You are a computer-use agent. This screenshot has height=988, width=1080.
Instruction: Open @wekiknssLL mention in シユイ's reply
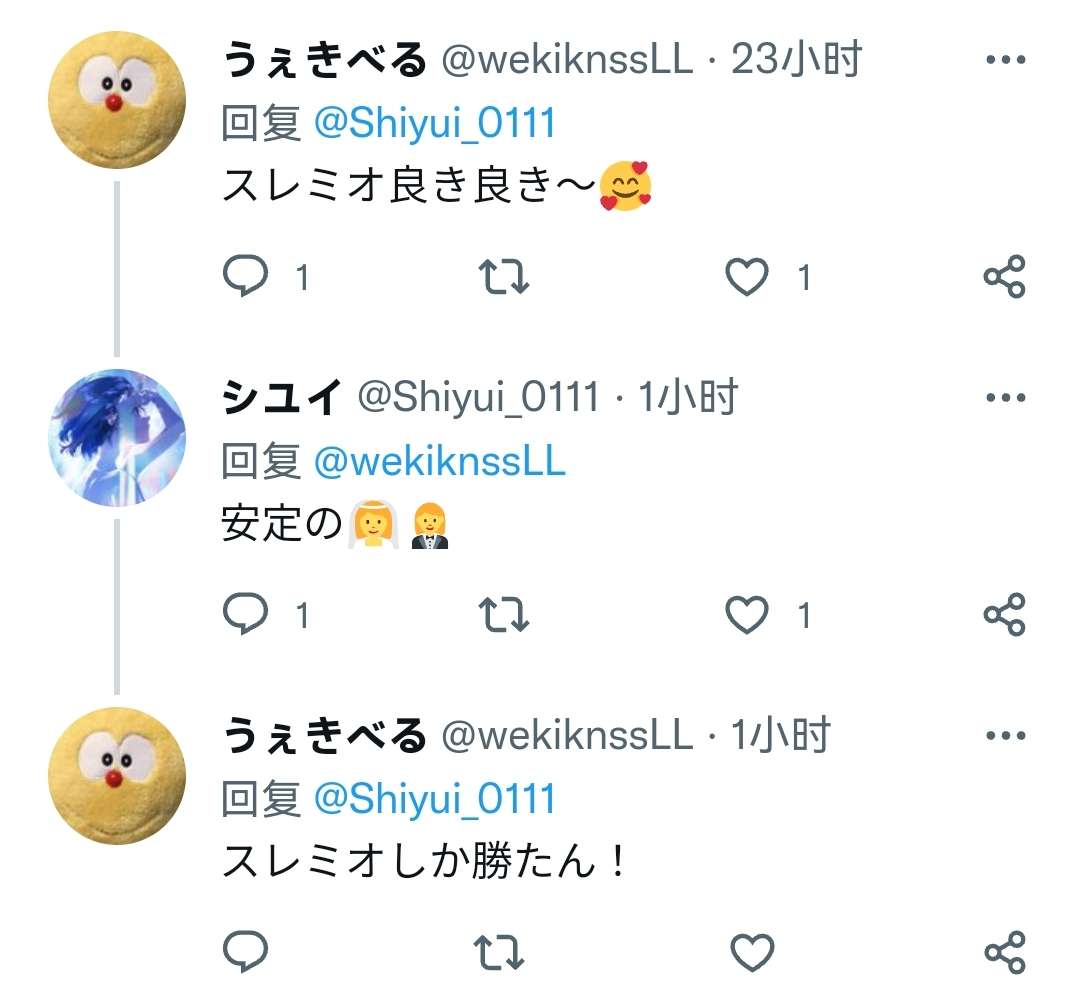pos(439,461)
